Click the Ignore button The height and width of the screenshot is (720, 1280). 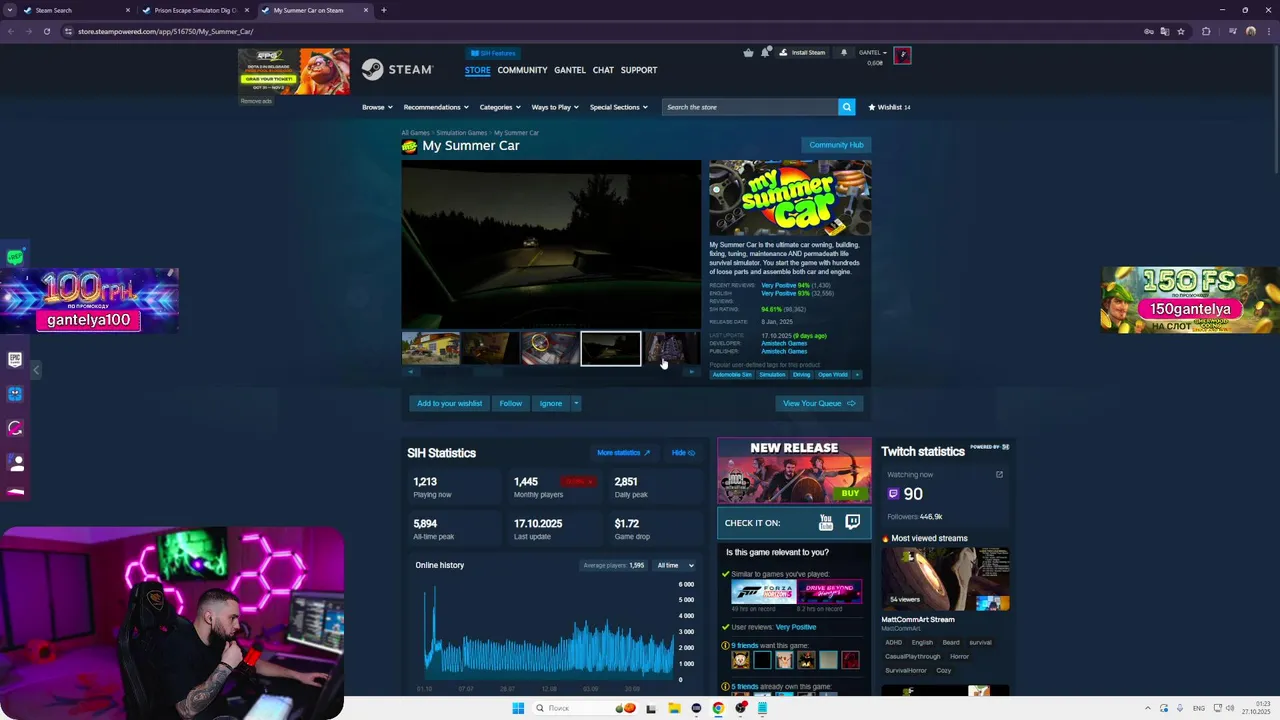pyautogui.click(x=551, y=403)
